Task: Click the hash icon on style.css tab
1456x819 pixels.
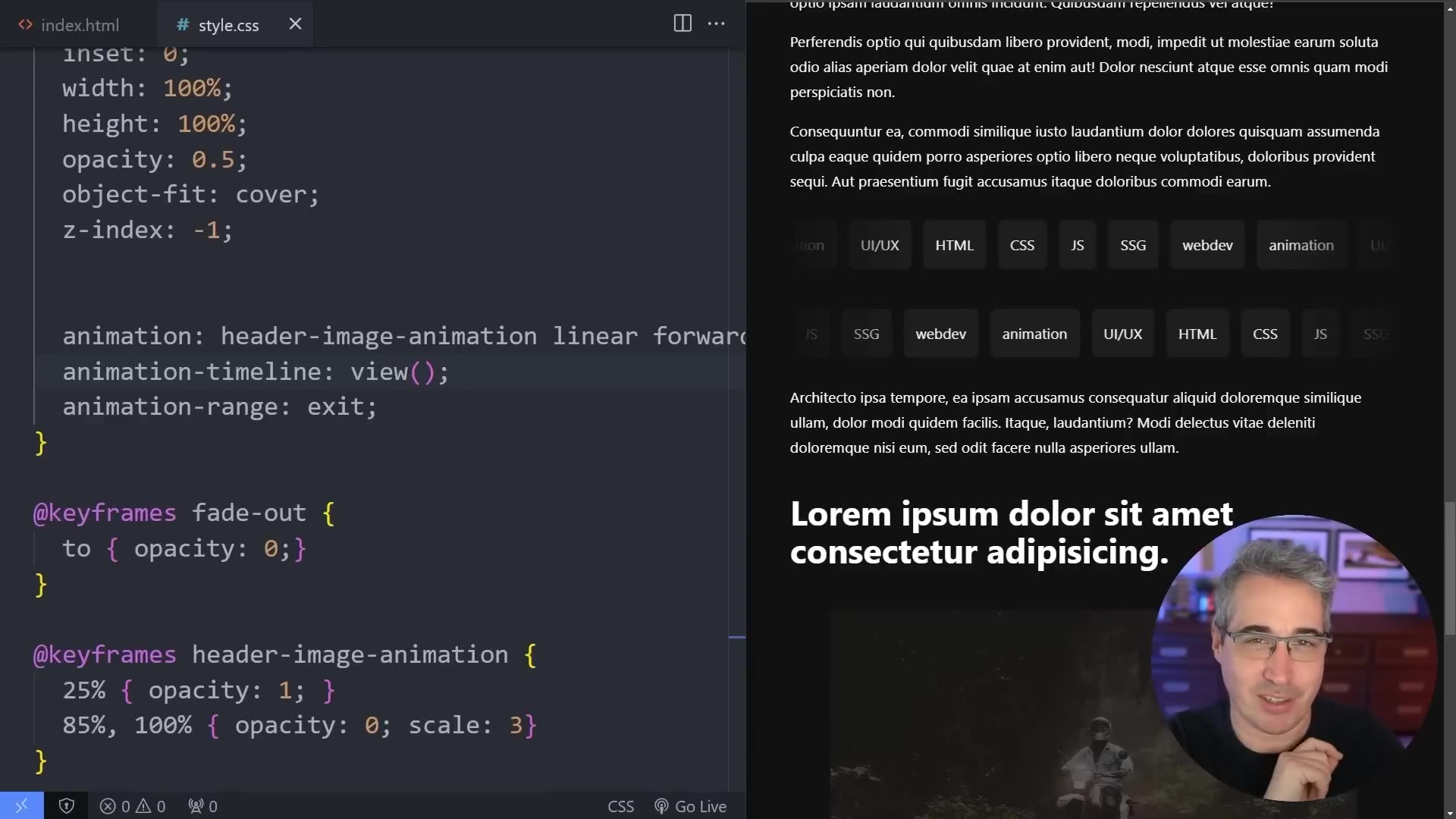Action: click(x=182, y=25)
